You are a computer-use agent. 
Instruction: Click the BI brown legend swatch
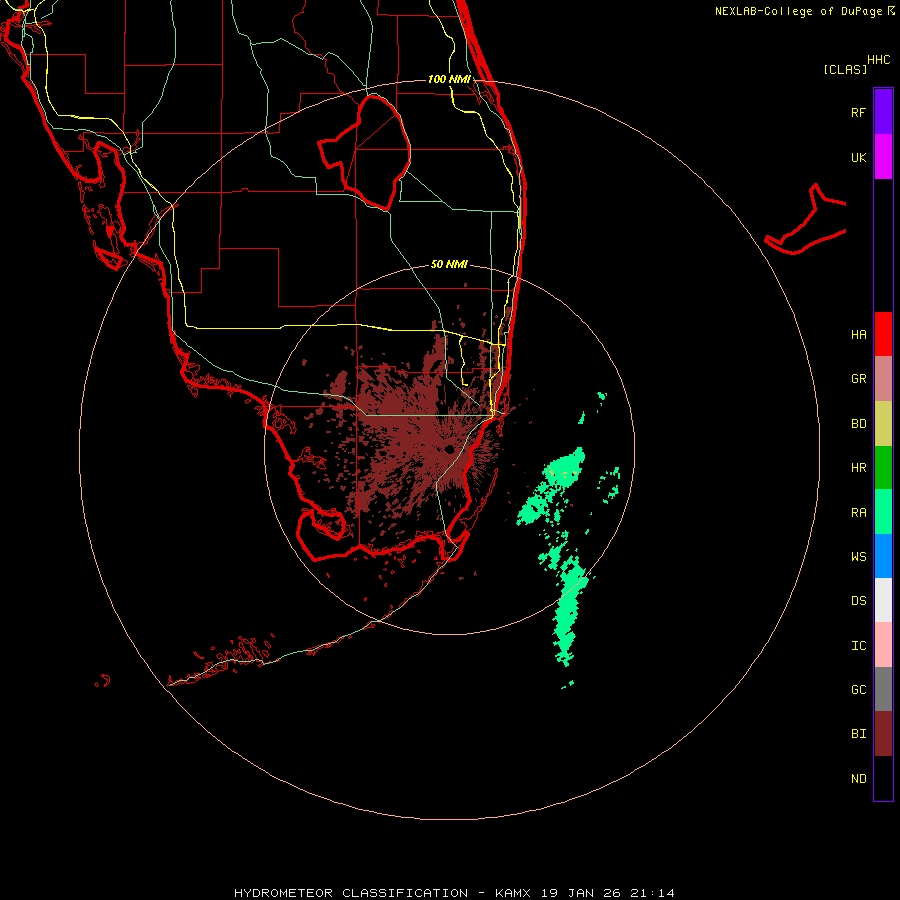pos(883,734)
